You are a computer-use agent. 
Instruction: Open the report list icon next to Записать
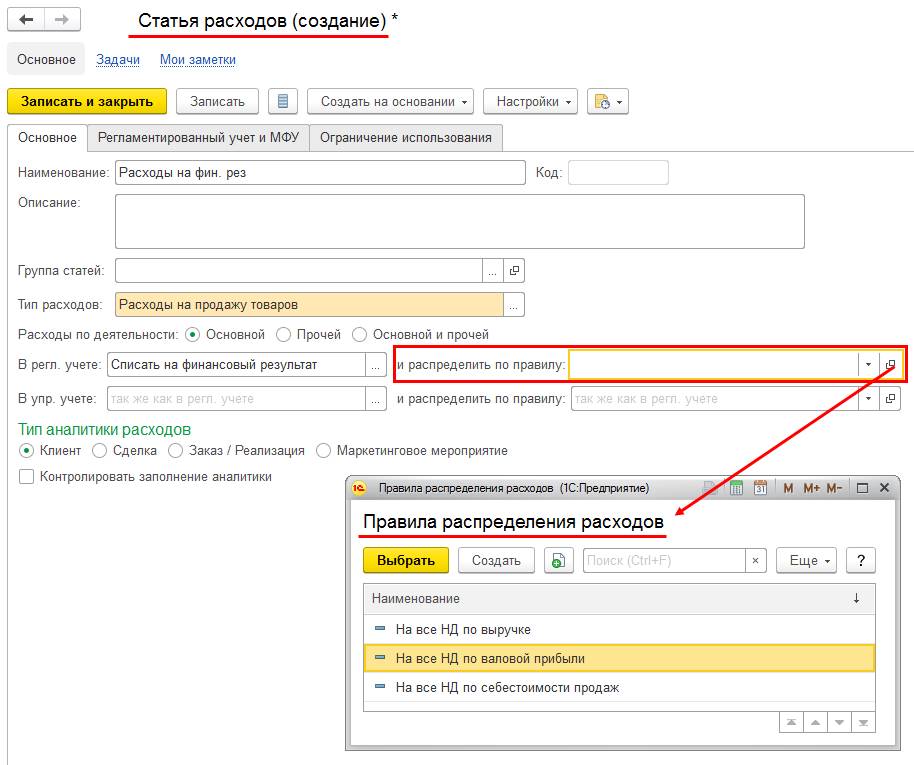[x=283, y=101]
